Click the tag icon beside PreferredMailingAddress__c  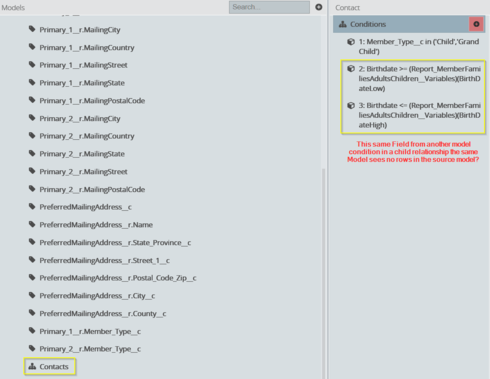click(x=32, y=206)
